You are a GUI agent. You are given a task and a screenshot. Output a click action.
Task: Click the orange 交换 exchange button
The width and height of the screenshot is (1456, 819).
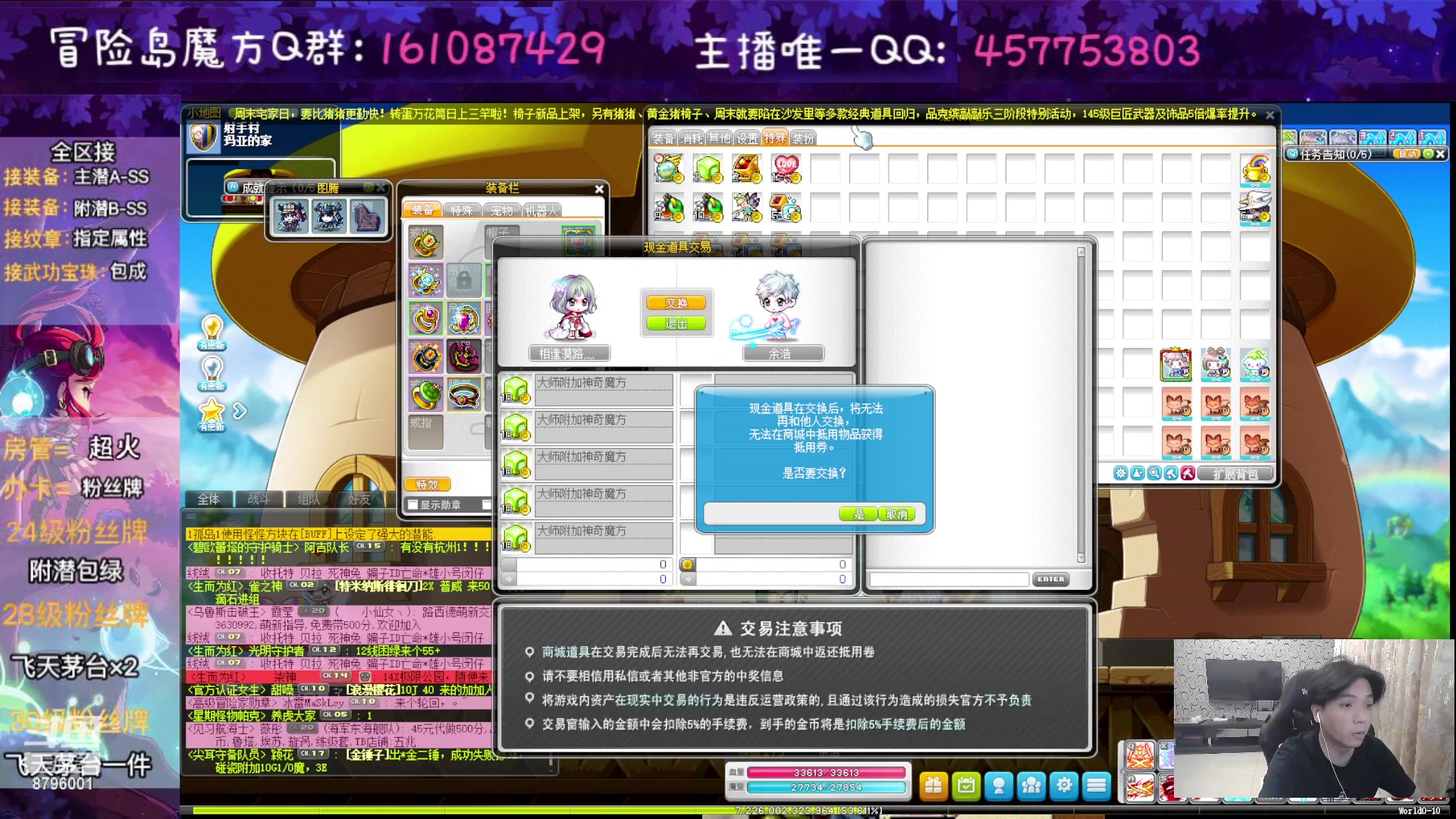tap(676, 303)
